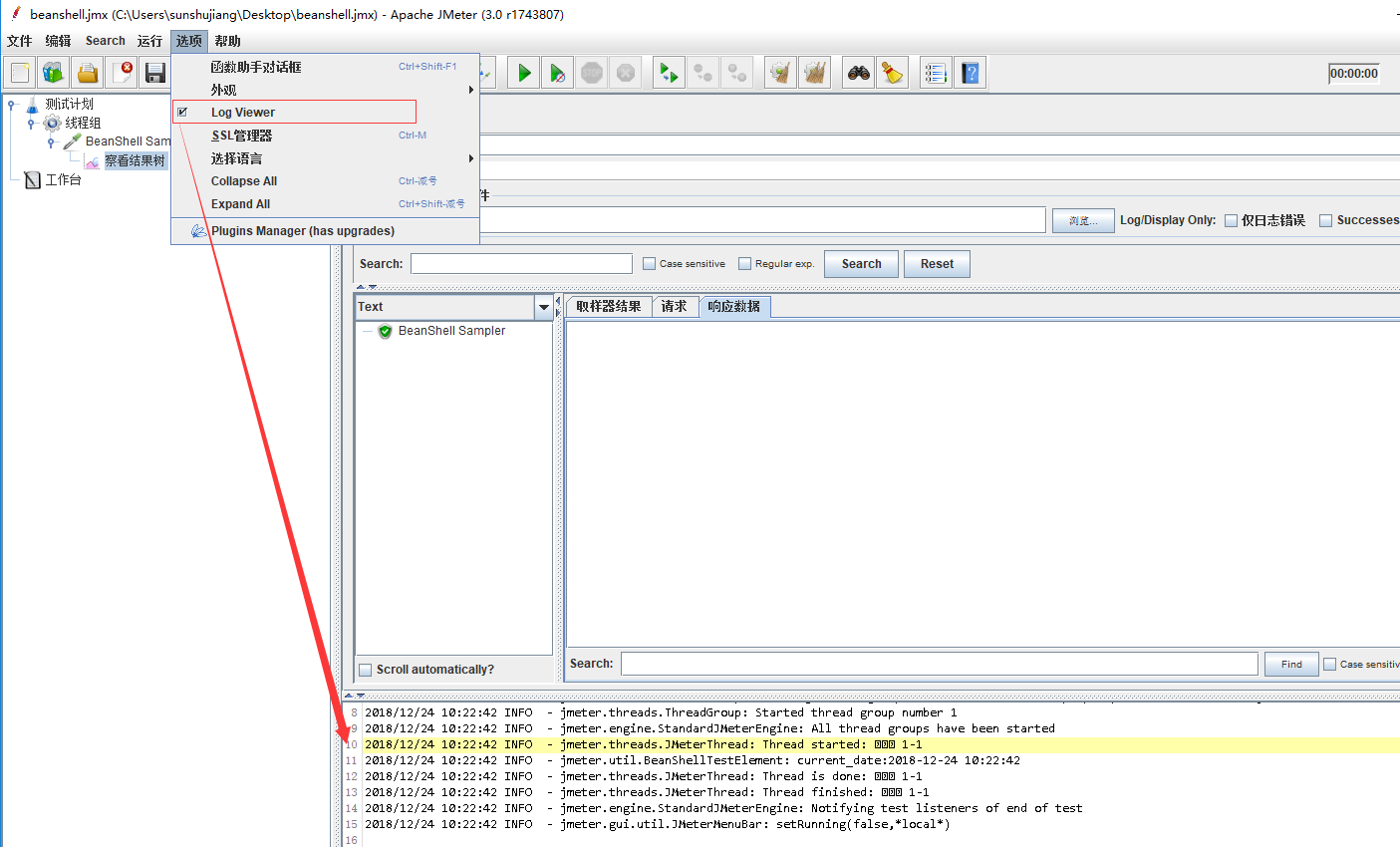Select the 线程组 gear icon
1400x847 pixels.
52,123
